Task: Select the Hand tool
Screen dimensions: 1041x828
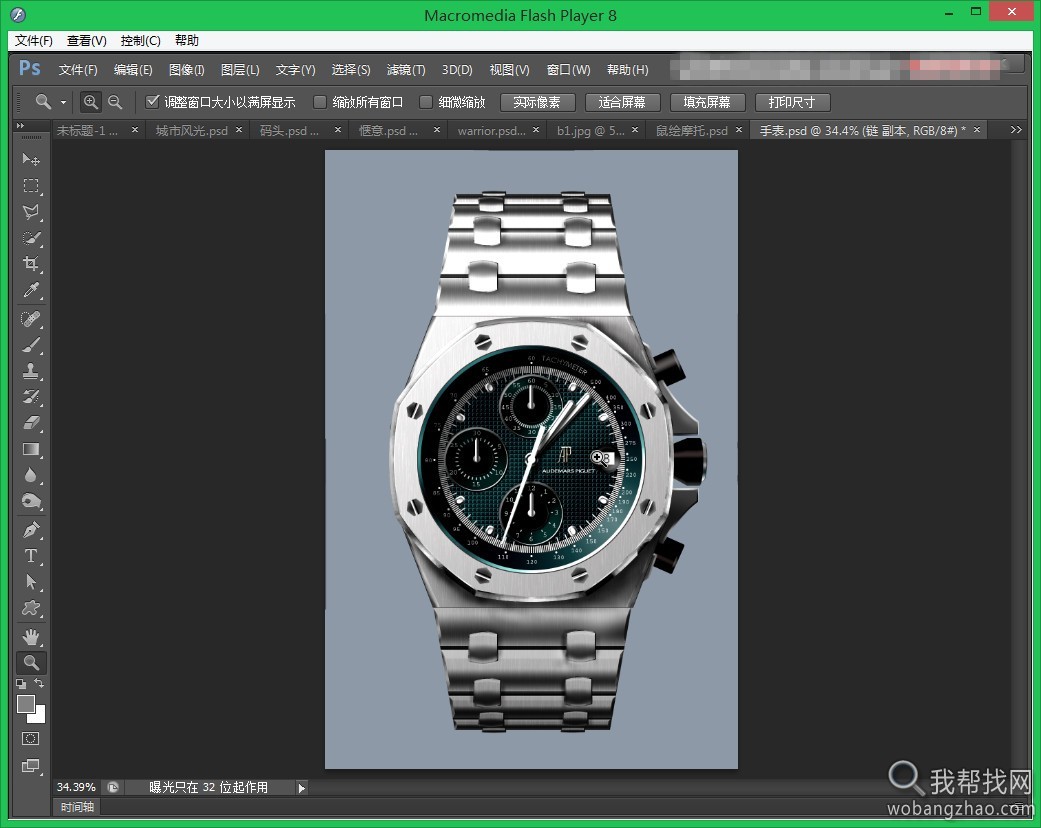Action: pos(31,637)
